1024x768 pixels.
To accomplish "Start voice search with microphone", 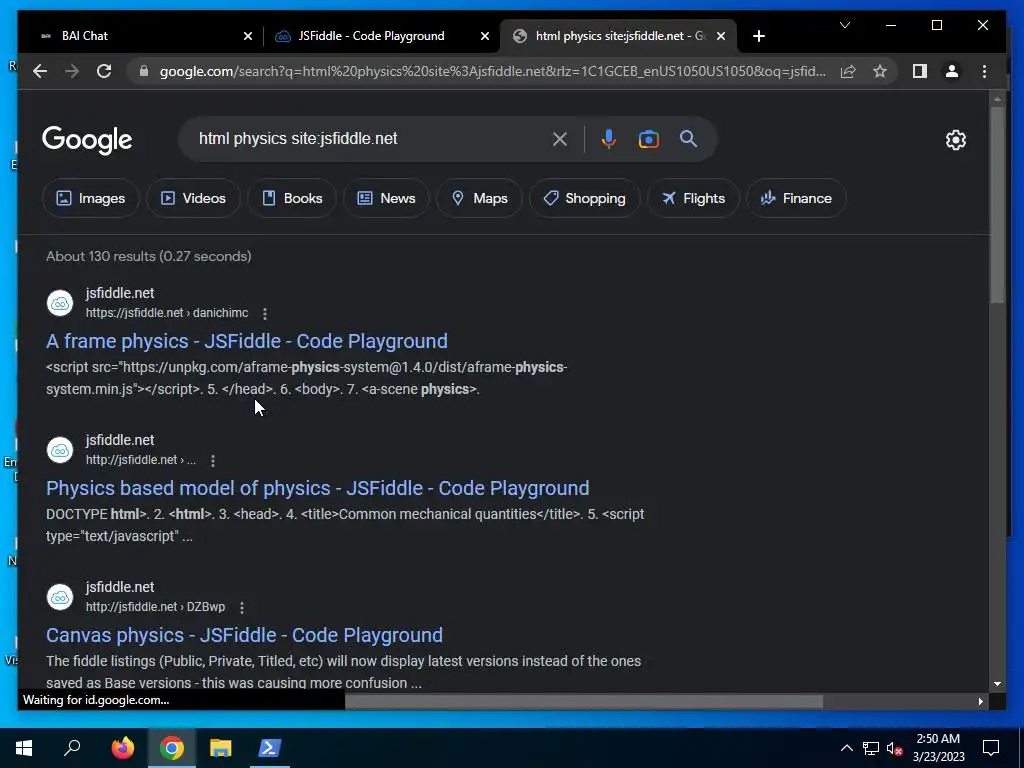I will (x=609, y=139).
